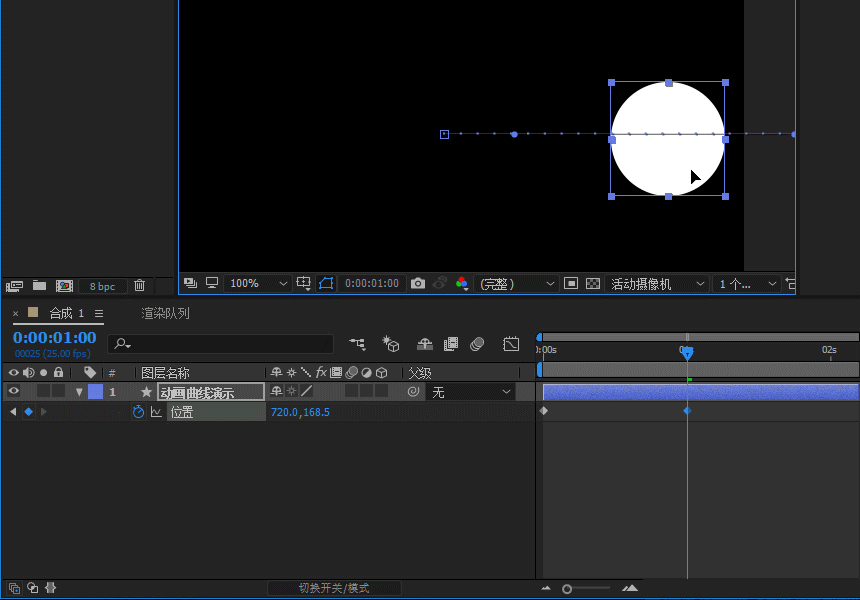
Task: Click the solo column header dot
Action: point(43,372)
